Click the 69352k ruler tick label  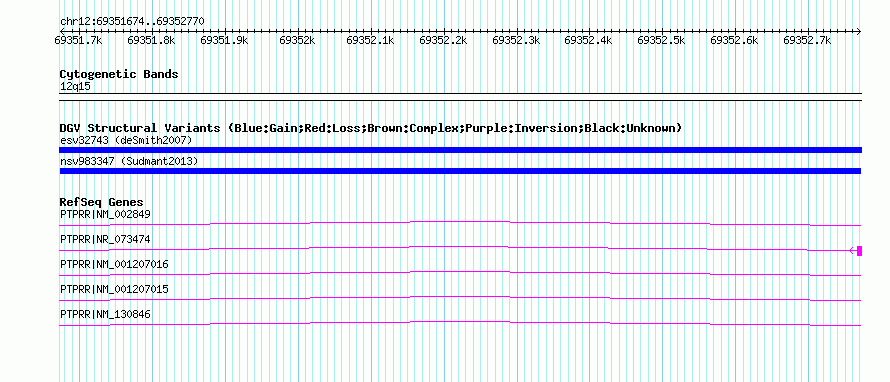297,40
